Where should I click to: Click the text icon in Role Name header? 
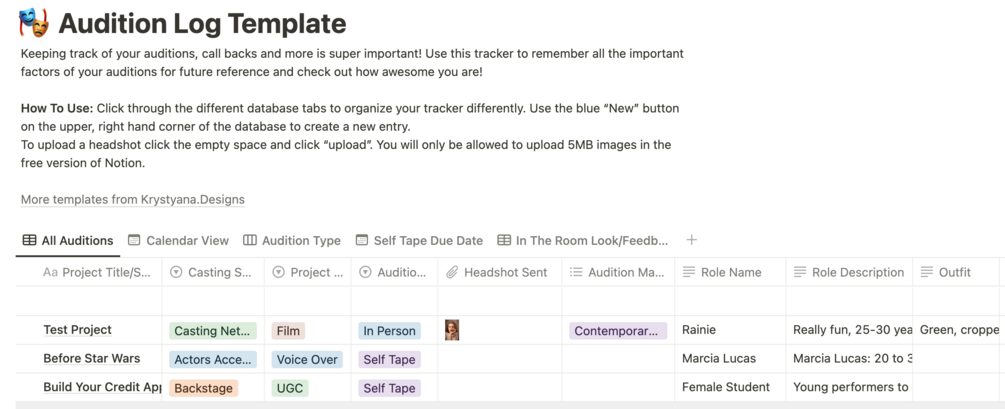[689, 272]
